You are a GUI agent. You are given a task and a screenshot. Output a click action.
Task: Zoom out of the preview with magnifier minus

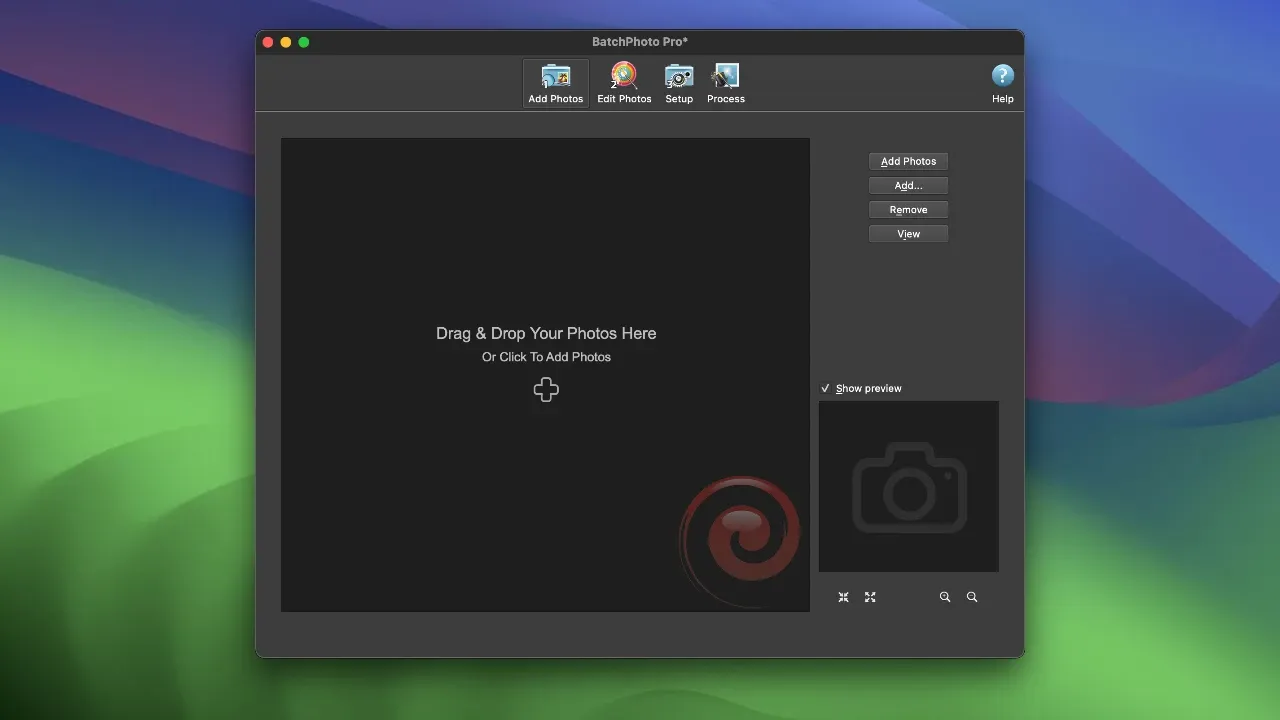[972, 597]
